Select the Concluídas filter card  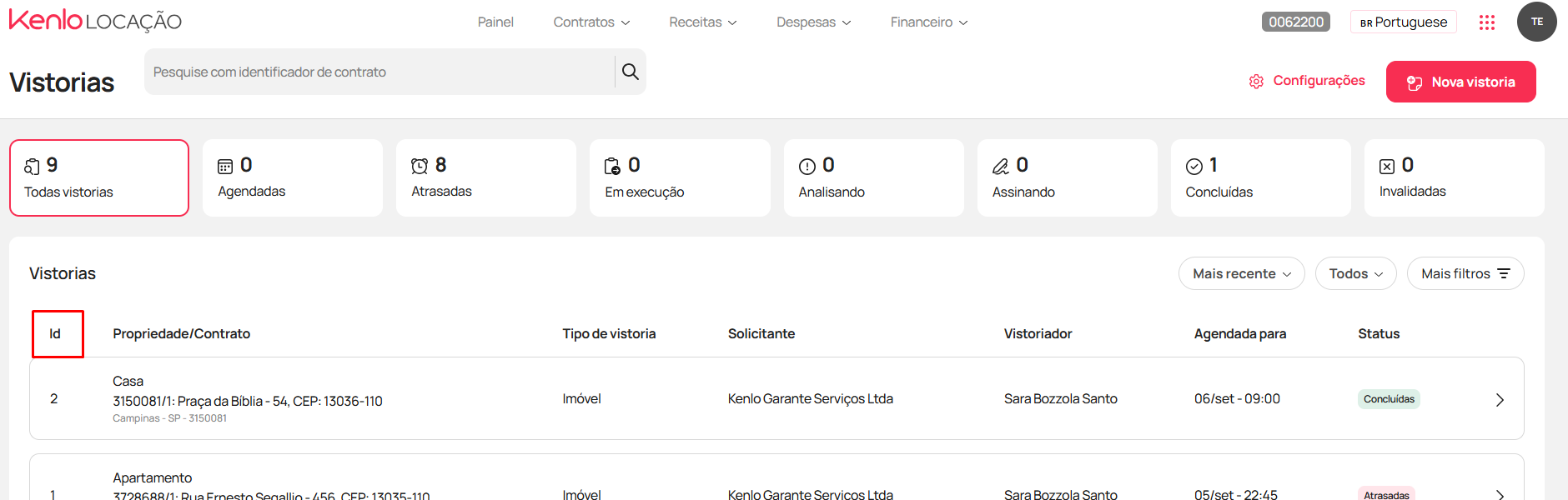(1261, 177)
